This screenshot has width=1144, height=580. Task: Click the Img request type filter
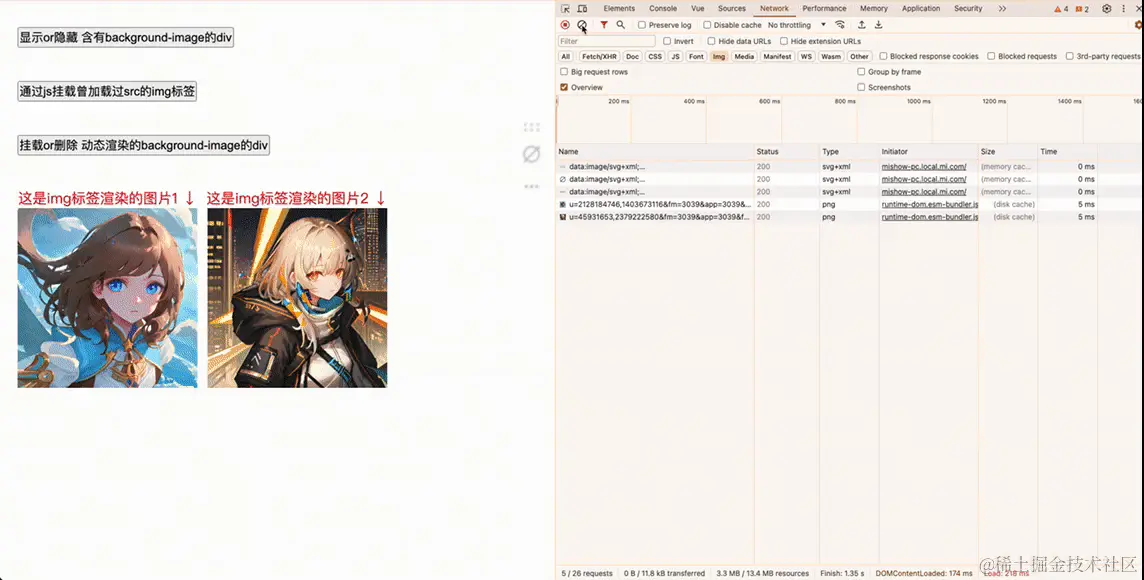719,57
